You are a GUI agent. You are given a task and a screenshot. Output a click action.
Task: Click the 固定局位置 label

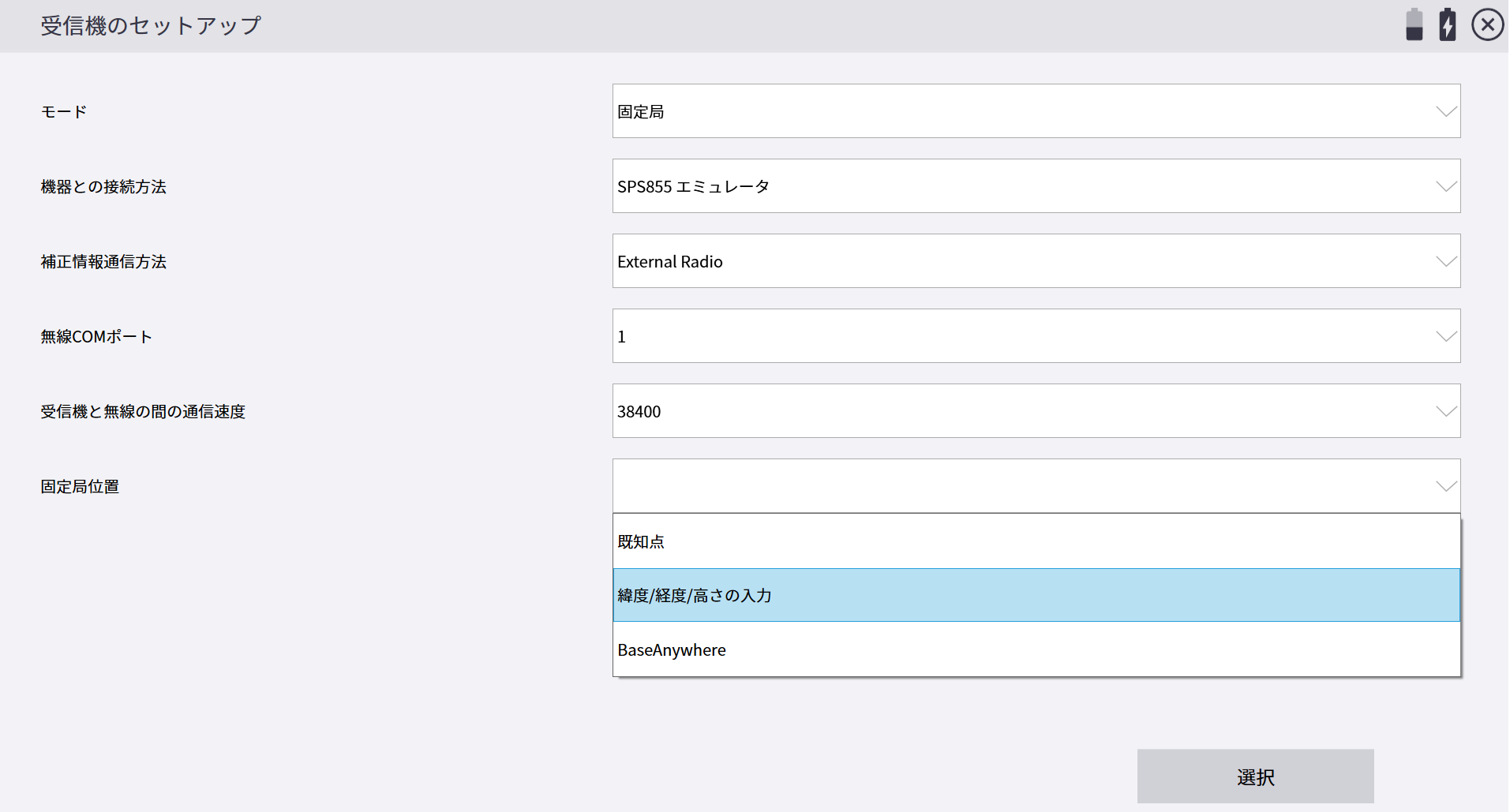point(80,487)
